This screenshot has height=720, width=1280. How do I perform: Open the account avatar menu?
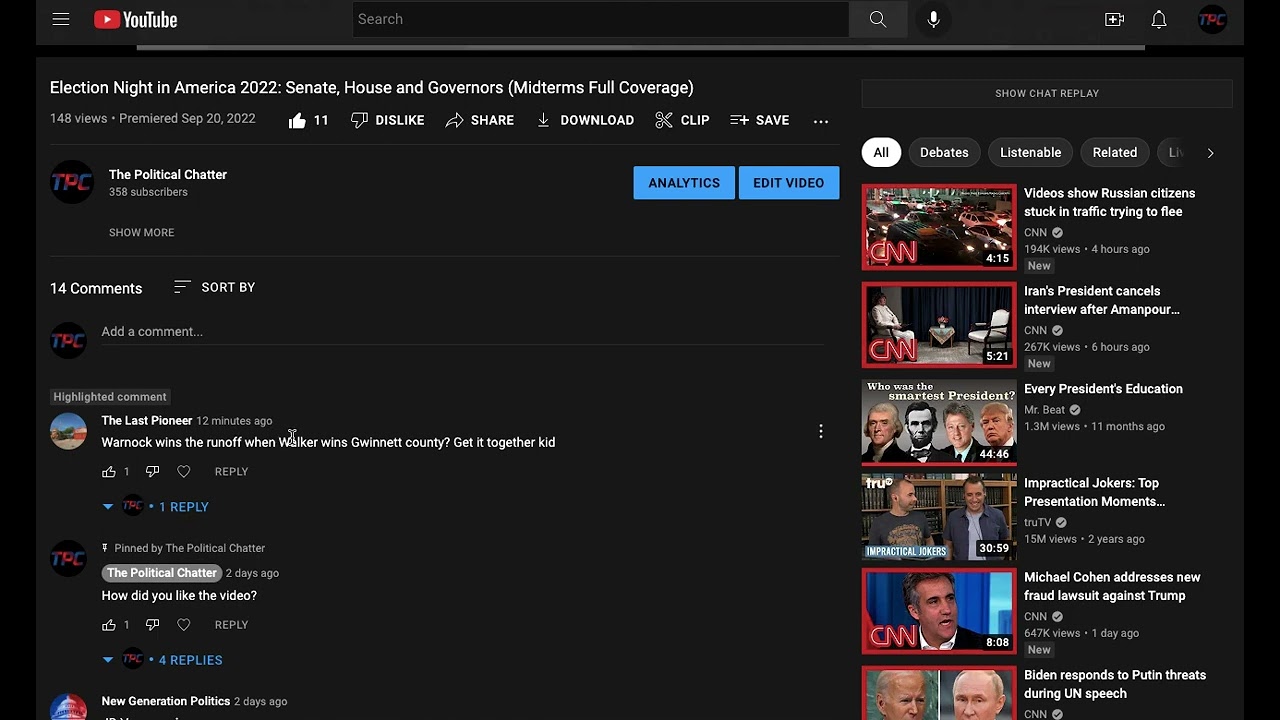pyautogui.click(x=1212, y=19)
